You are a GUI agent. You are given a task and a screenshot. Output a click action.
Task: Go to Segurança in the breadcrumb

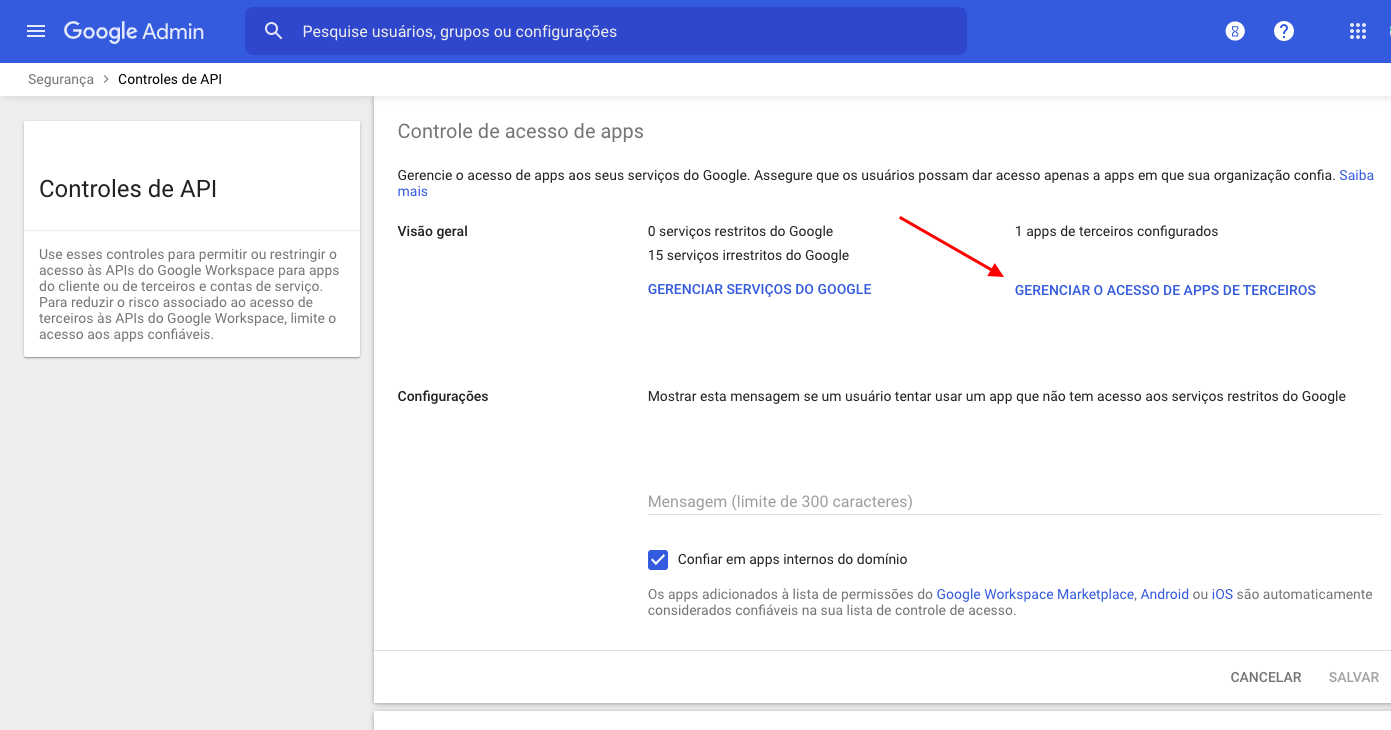61,79
